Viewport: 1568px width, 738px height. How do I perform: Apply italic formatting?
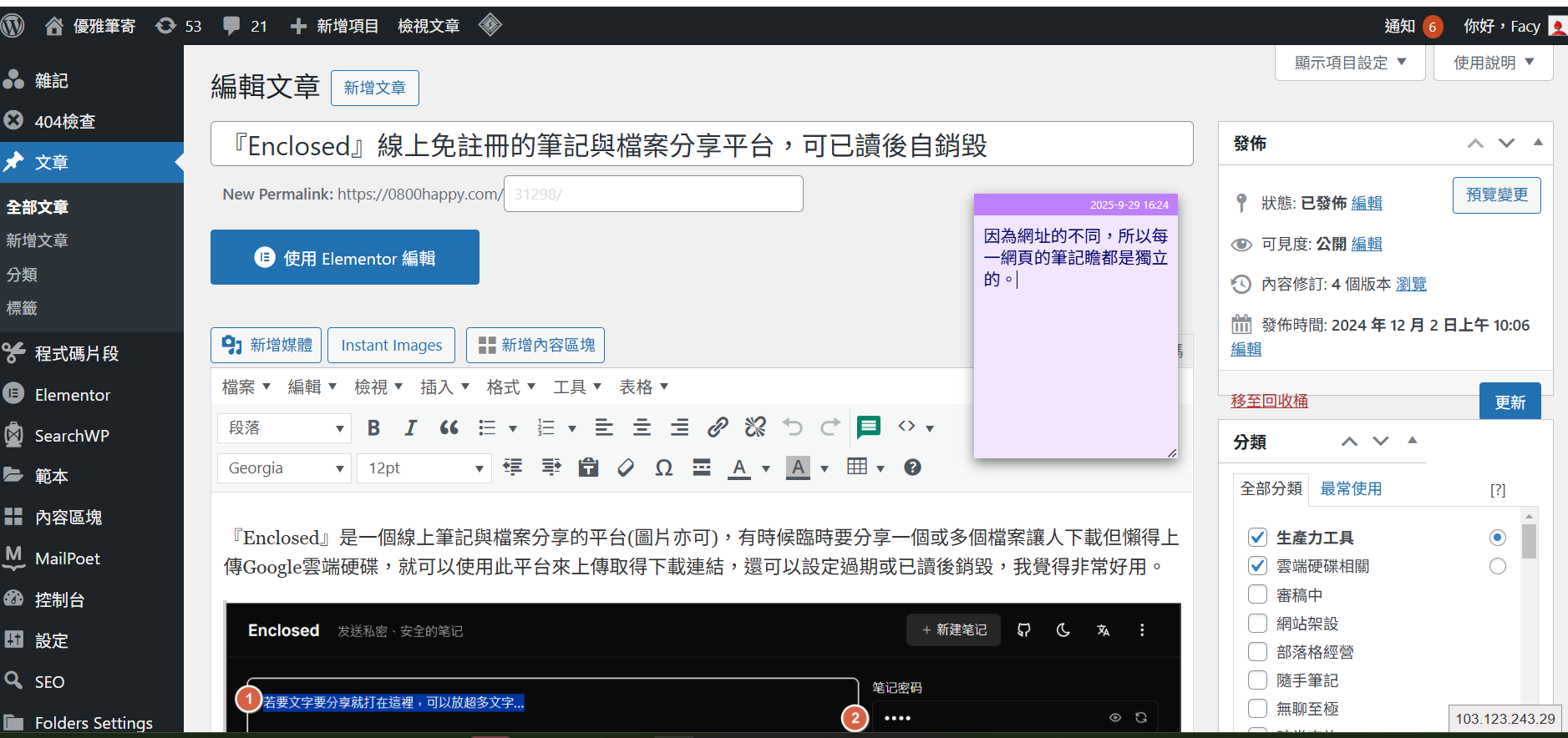point(410,428)
